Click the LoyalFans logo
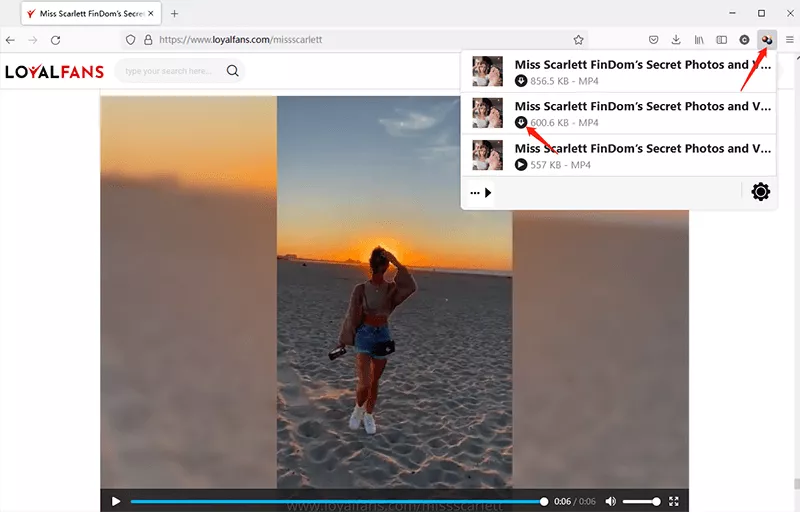 tap(55, 71)
